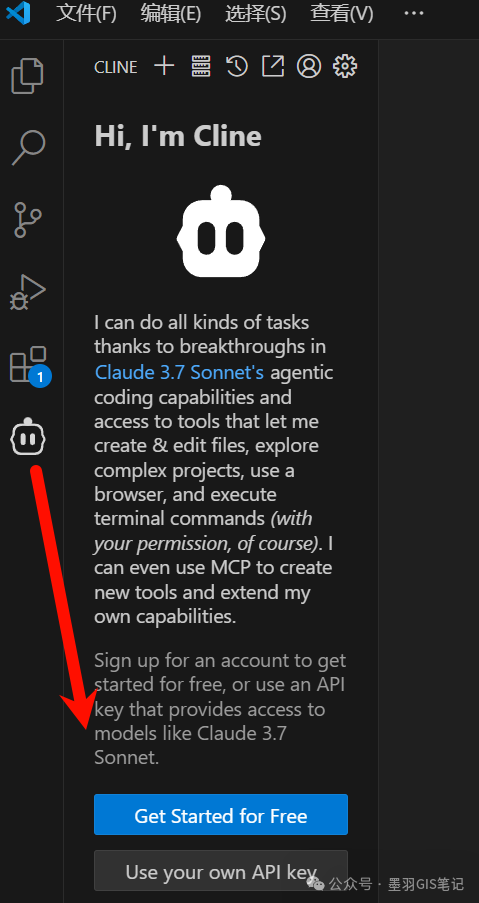Open Run and Debug view
The image size is (479, 903).
tap(28, 292)
